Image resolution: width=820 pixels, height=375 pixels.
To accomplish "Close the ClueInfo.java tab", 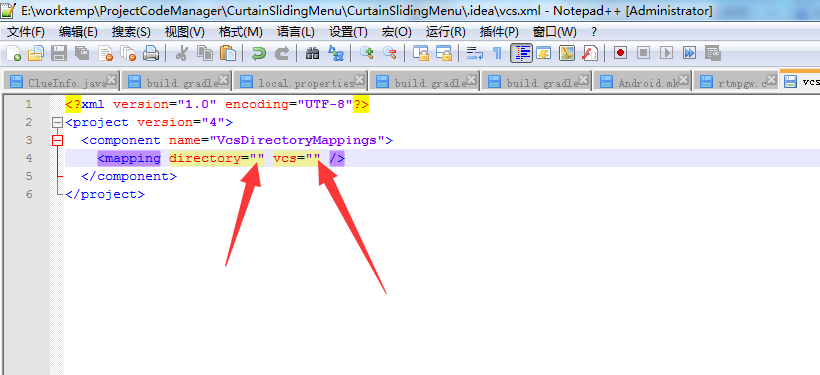I will coord(111,79).
